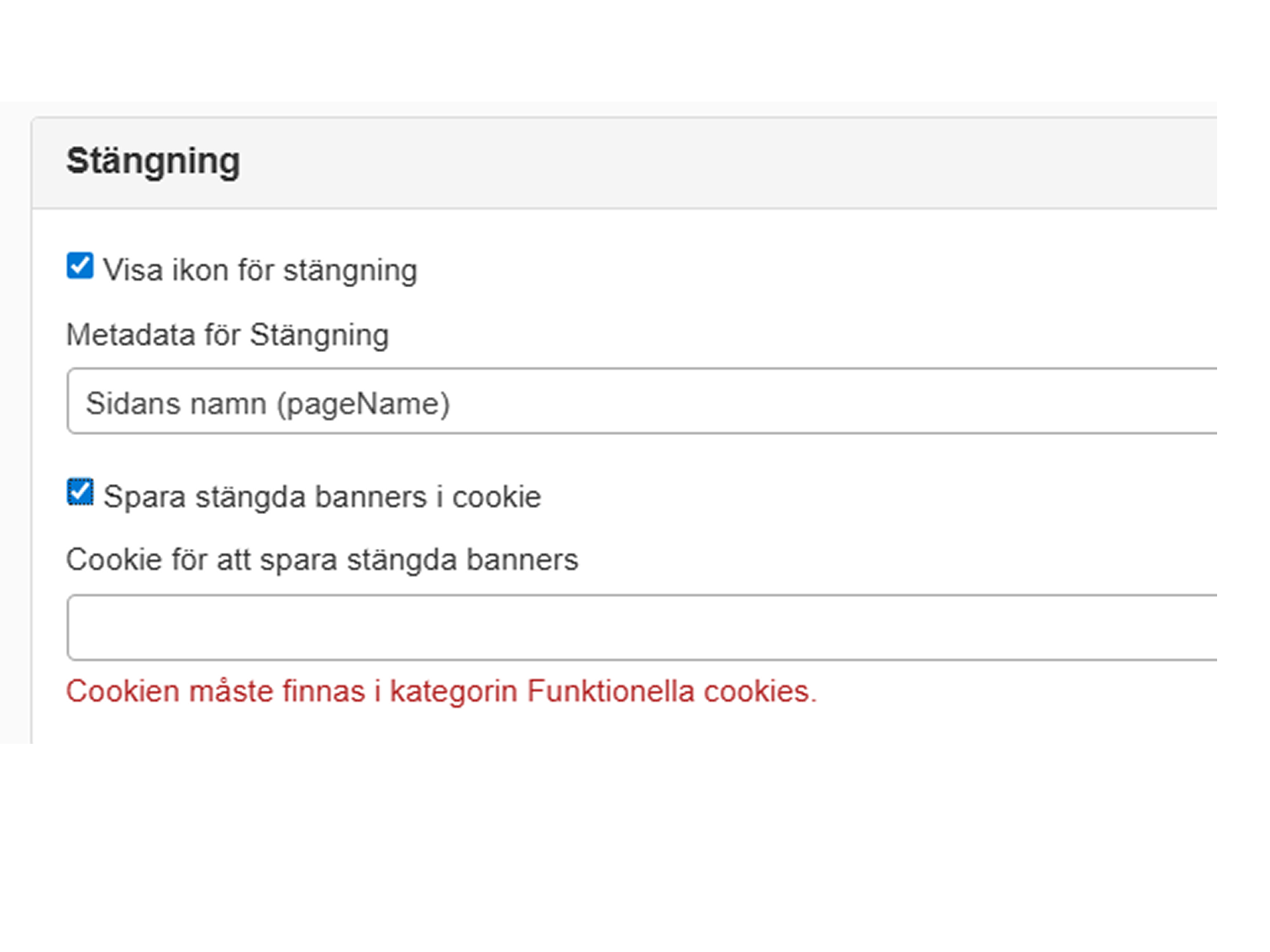The image size is (1270, 952).
Task: Click the 'Cookie för att spara stängda banners' label
Action: pos(322,560)
